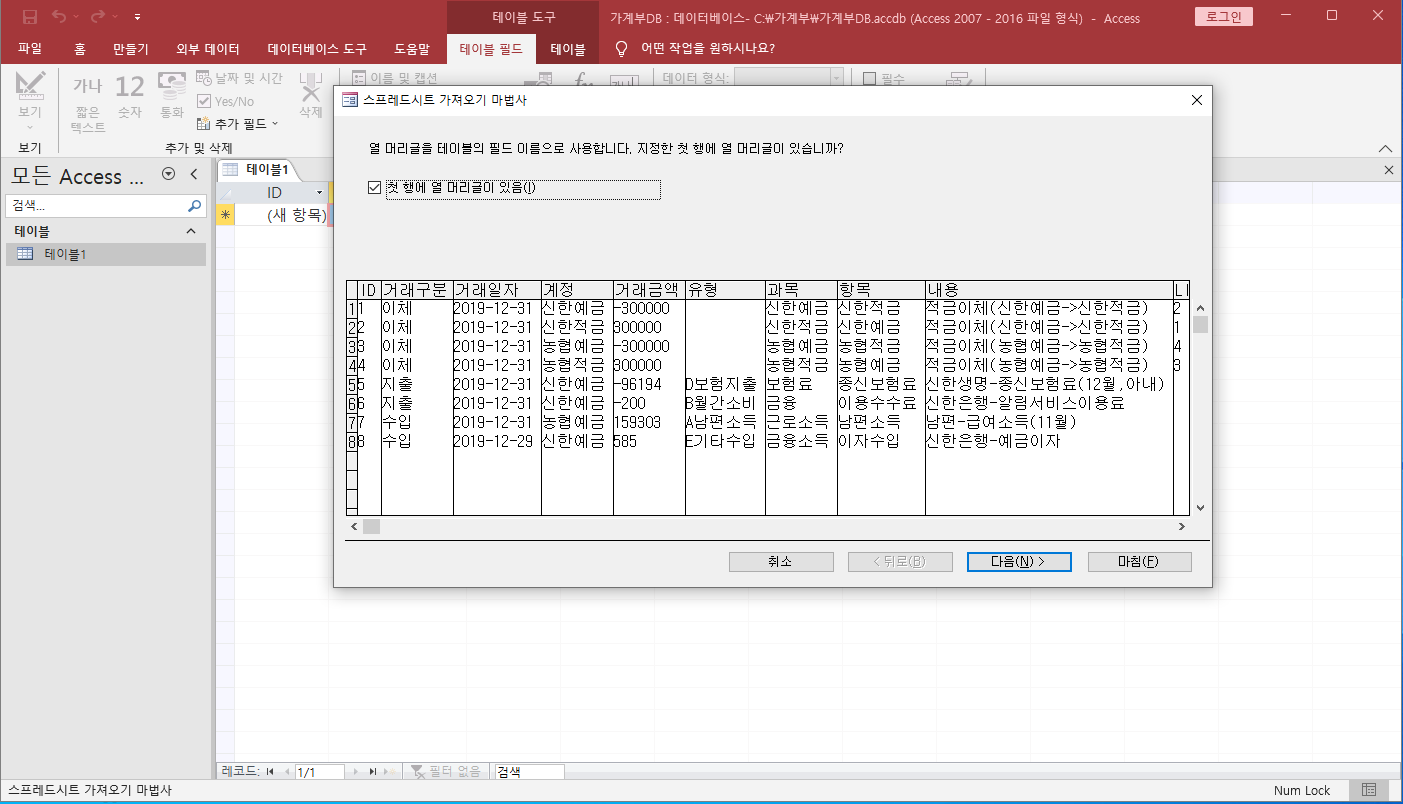Click the preview horizontal scrollbar right arrow
Viewport: 1403px width, 804px height.
(1181, 526)
